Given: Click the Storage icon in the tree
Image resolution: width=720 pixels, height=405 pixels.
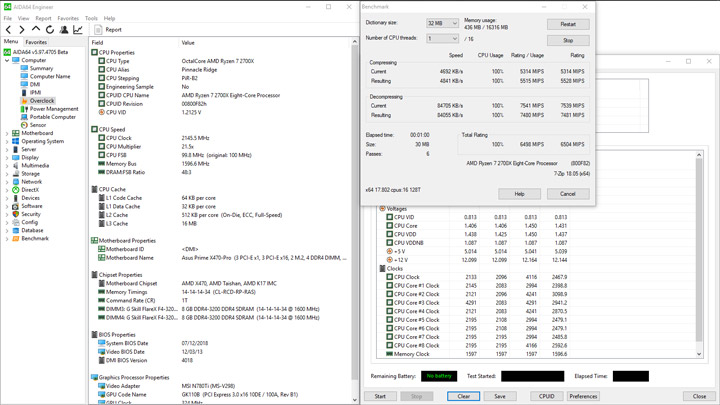Looking at the screenshot, I should click(x=16, y=174).
